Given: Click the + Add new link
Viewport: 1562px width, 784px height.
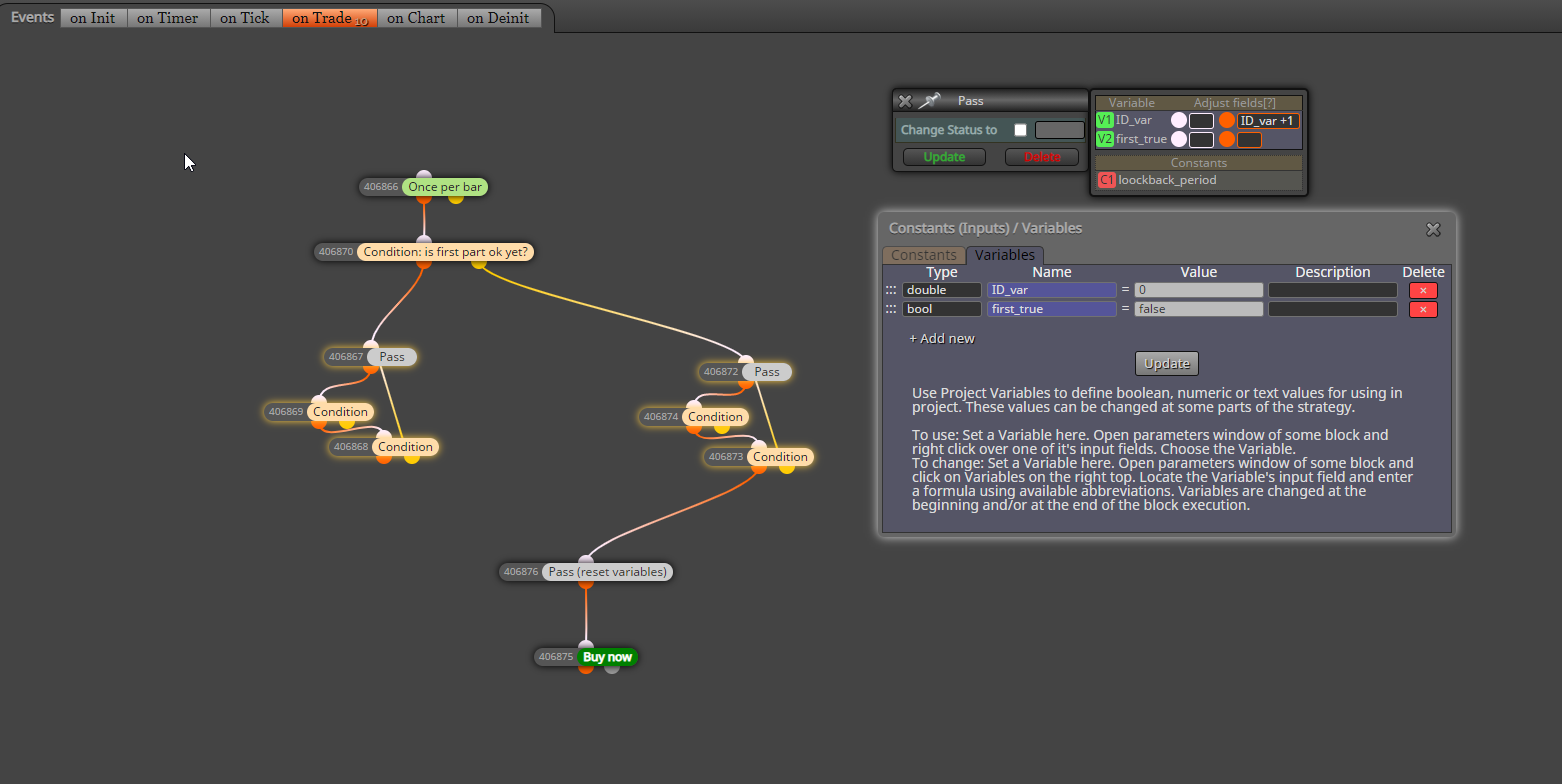Looking at the screenshot, I should 942,338.
